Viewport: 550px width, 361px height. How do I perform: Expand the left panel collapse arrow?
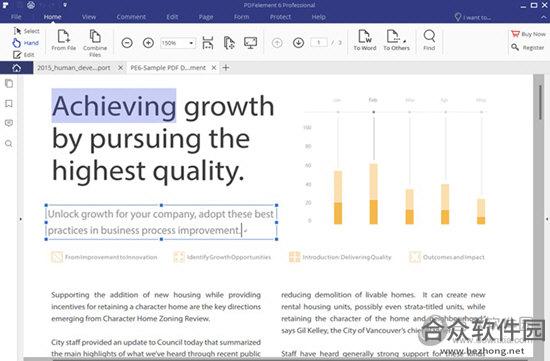tap(20, 219)
